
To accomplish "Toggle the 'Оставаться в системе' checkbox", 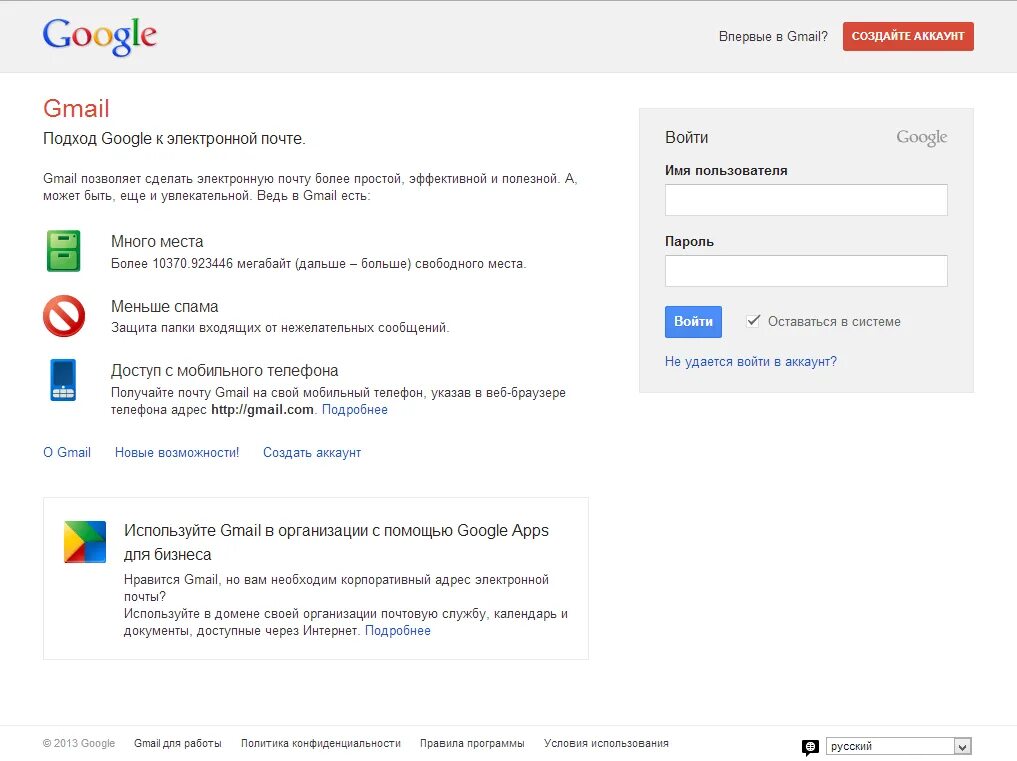I will (754, 321).
